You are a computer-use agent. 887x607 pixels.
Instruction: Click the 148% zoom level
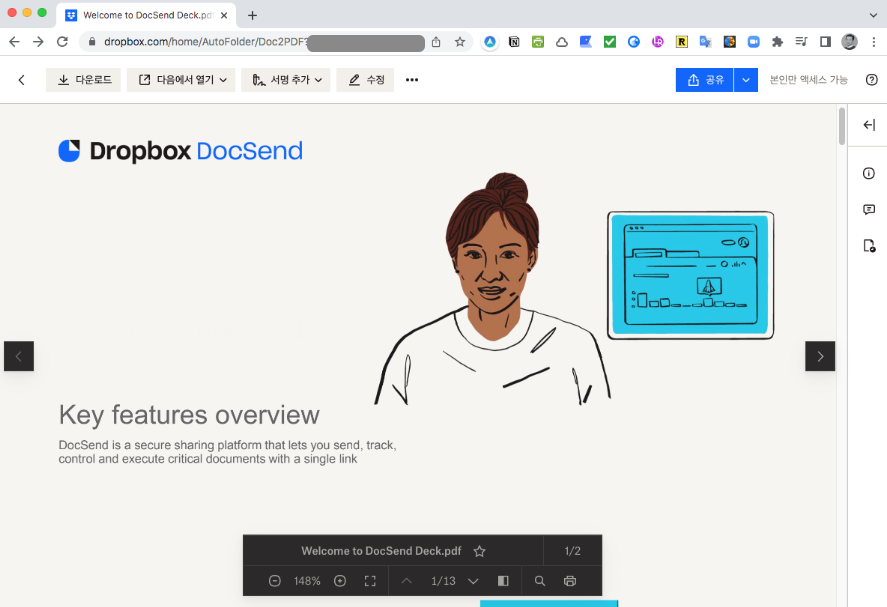coord(307,581)
